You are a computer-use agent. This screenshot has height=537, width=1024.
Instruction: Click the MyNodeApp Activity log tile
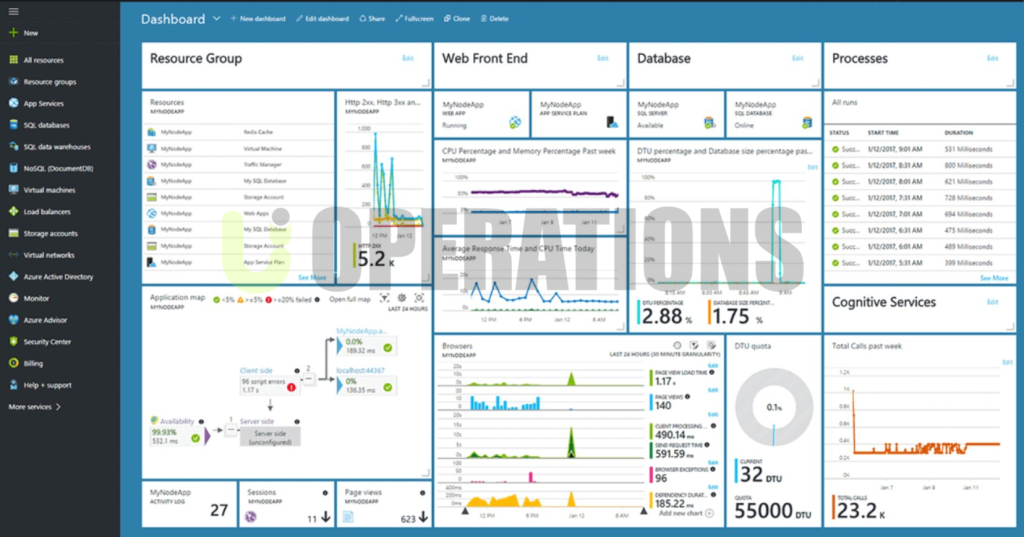pyautogui.click(x=189, y=504)
